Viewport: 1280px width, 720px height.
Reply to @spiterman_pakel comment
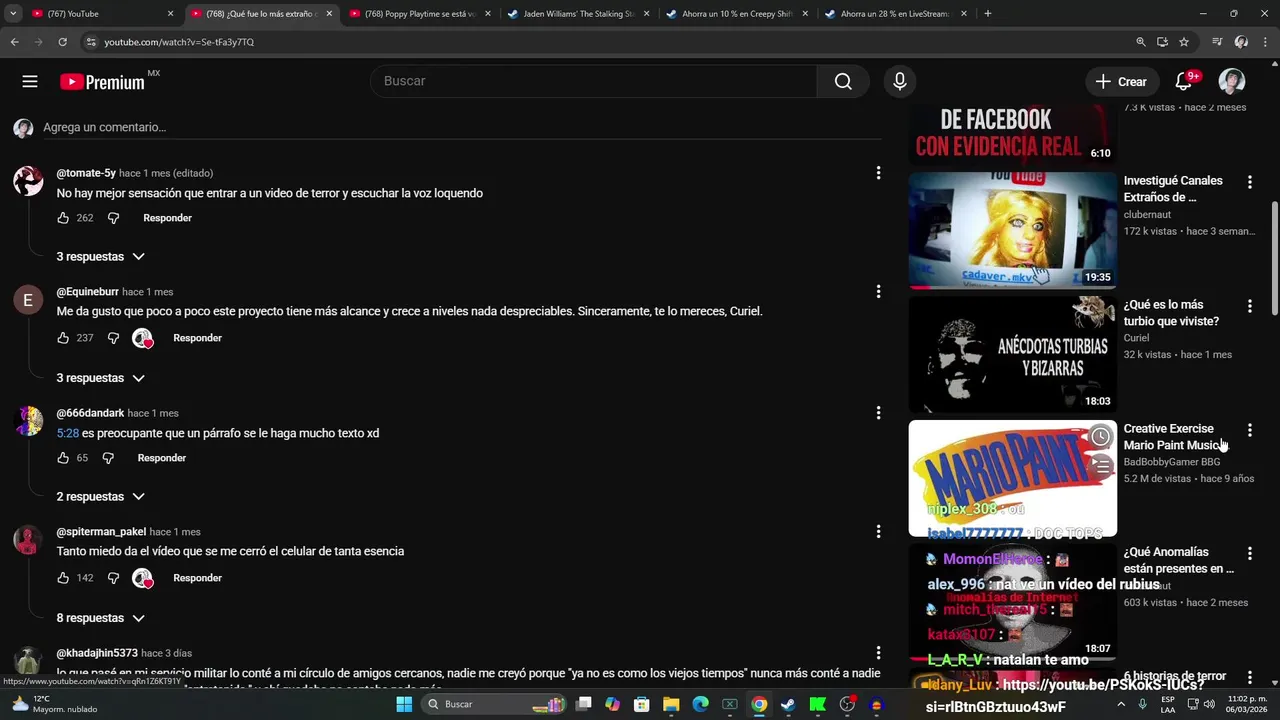(197, 578)
